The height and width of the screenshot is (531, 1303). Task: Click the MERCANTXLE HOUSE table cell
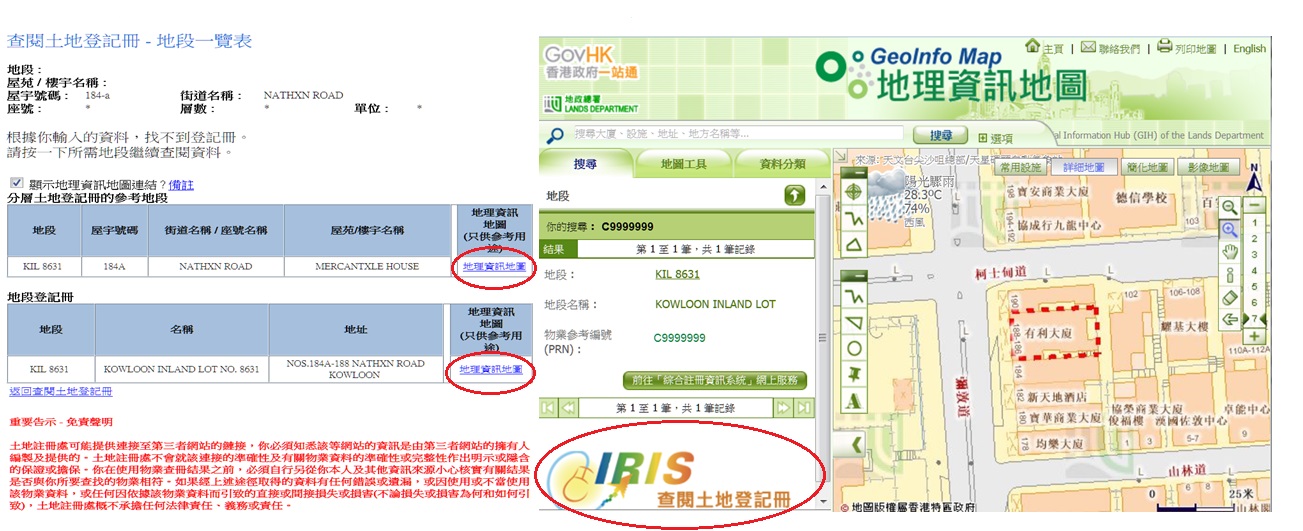[x=367, y=267]
